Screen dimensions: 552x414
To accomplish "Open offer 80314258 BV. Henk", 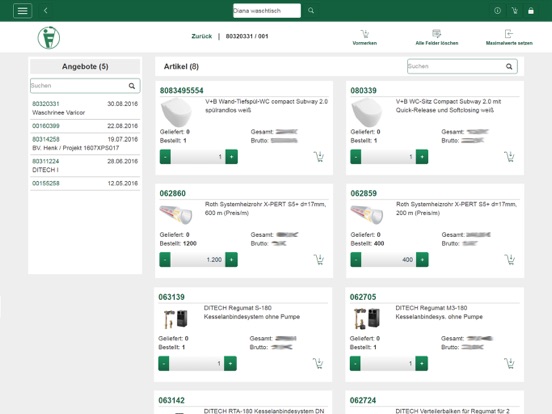I will pos(85,144).
